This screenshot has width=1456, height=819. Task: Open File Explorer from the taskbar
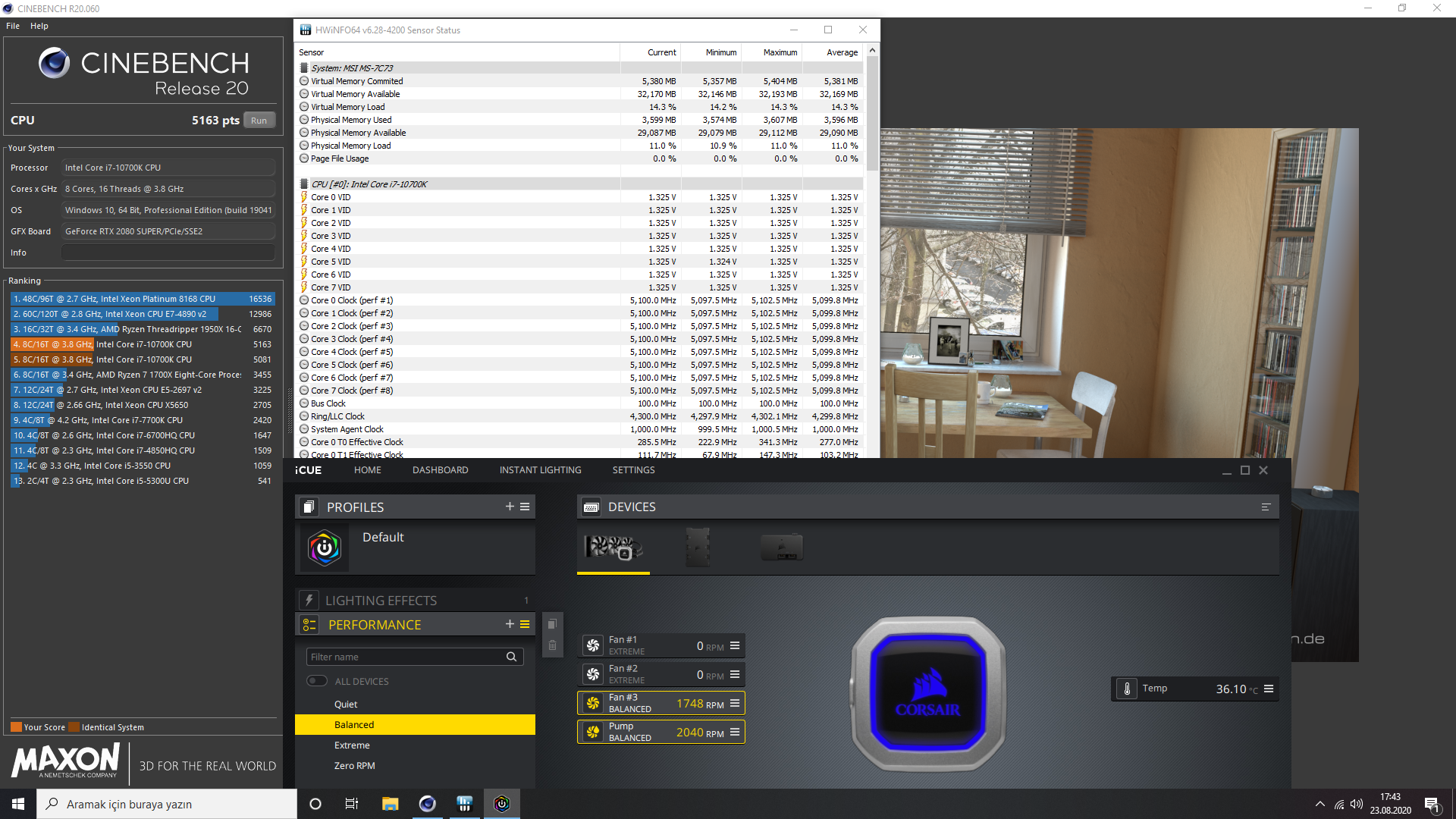(390, 804)
